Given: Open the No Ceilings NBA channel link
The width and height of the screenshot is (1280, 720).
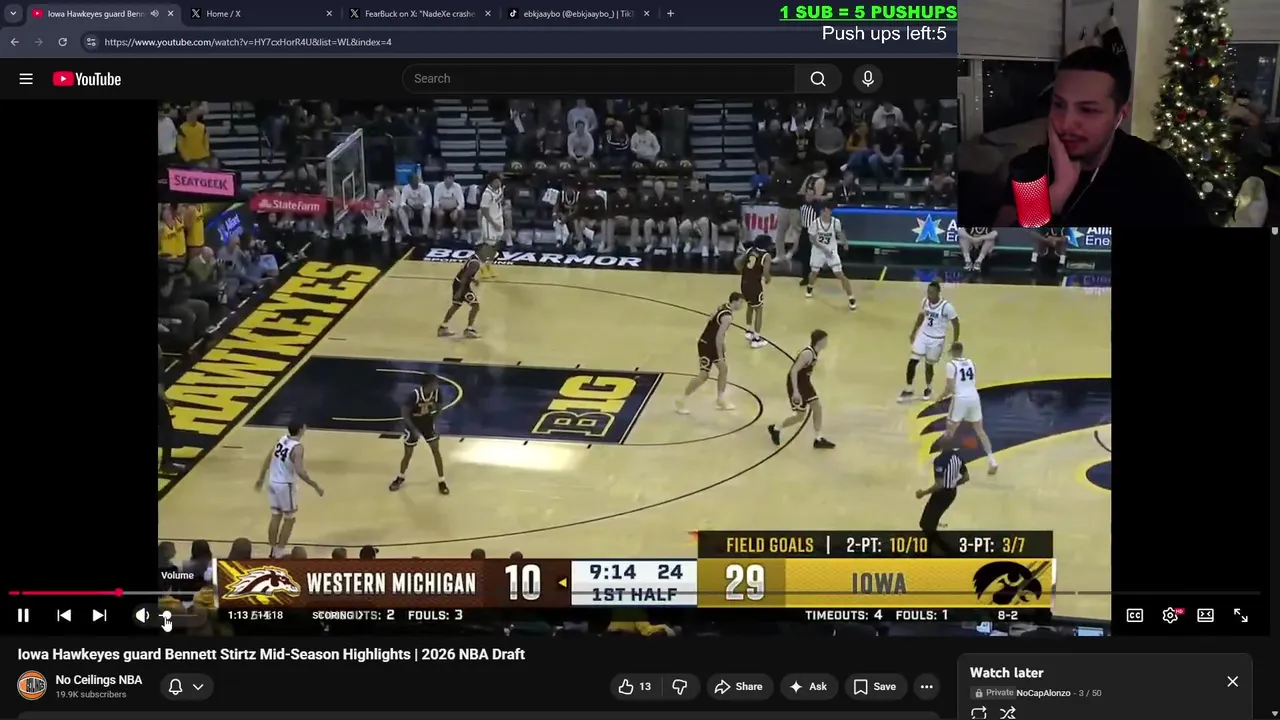Looking at the screenshot, I should pyautogui.click(x=99, y=679).
